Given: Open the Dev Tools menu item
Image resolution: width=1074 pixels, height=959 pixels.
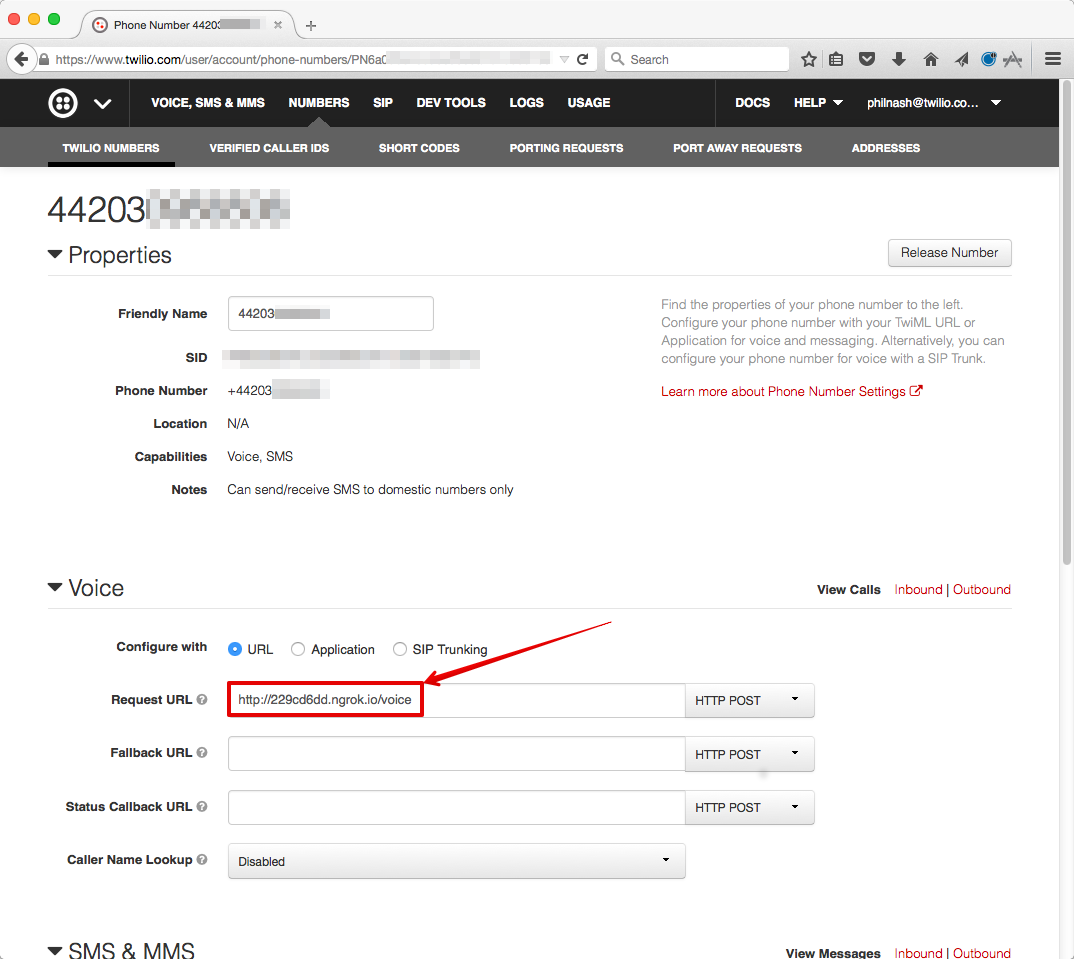Looking at the screenshot, I should 451,103.
